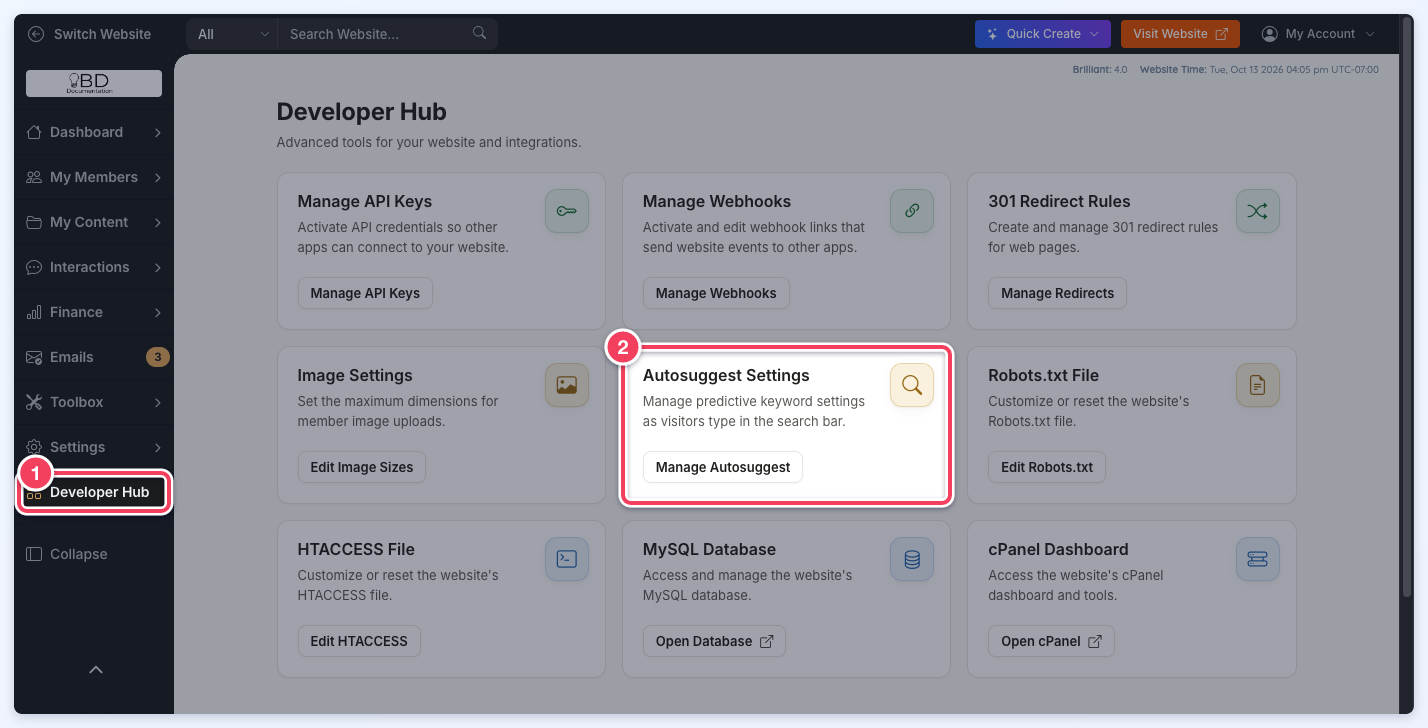Click the Visit Website button
1428x728 pixels.
point(1180,34)
